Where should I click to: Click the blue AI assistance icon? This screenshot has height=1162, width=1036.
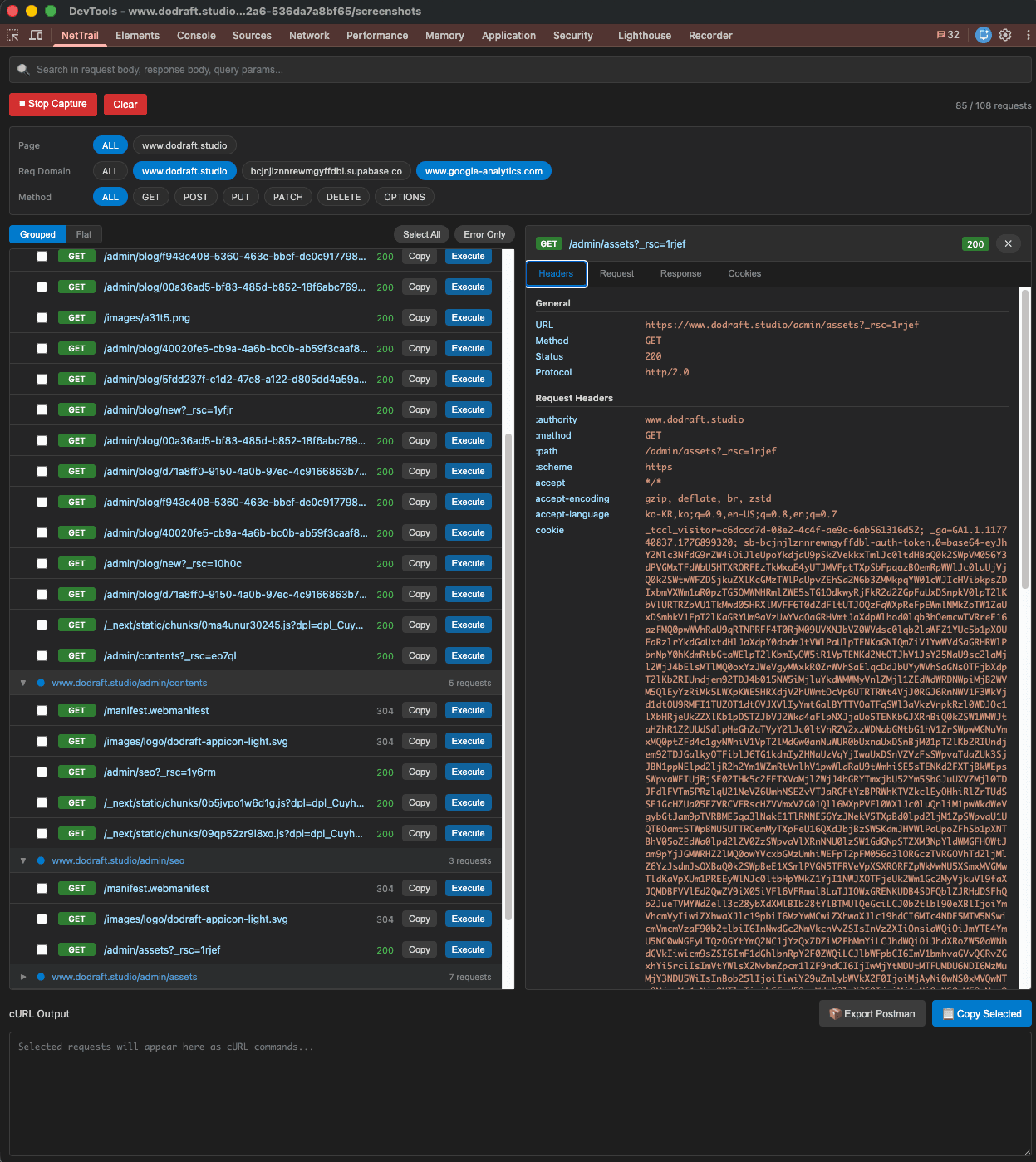[984, 35]
